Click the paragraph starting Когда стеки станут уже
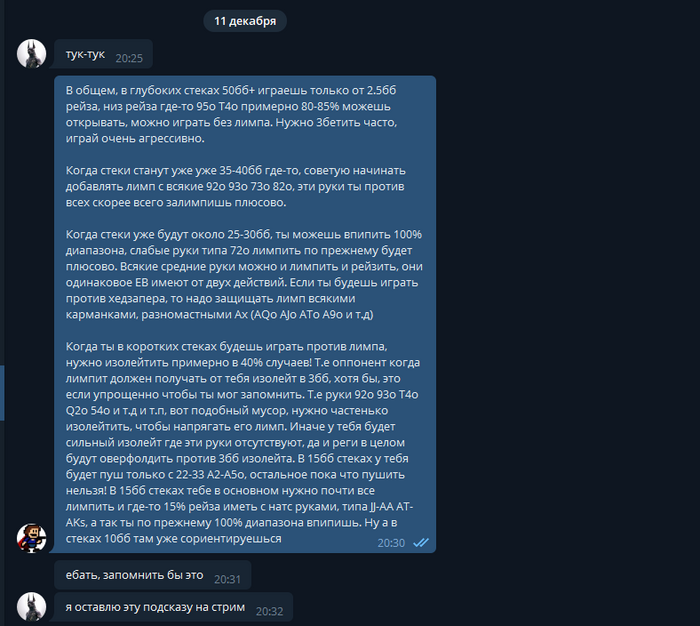Screen dimensions: 700x626 coord(235,186)
